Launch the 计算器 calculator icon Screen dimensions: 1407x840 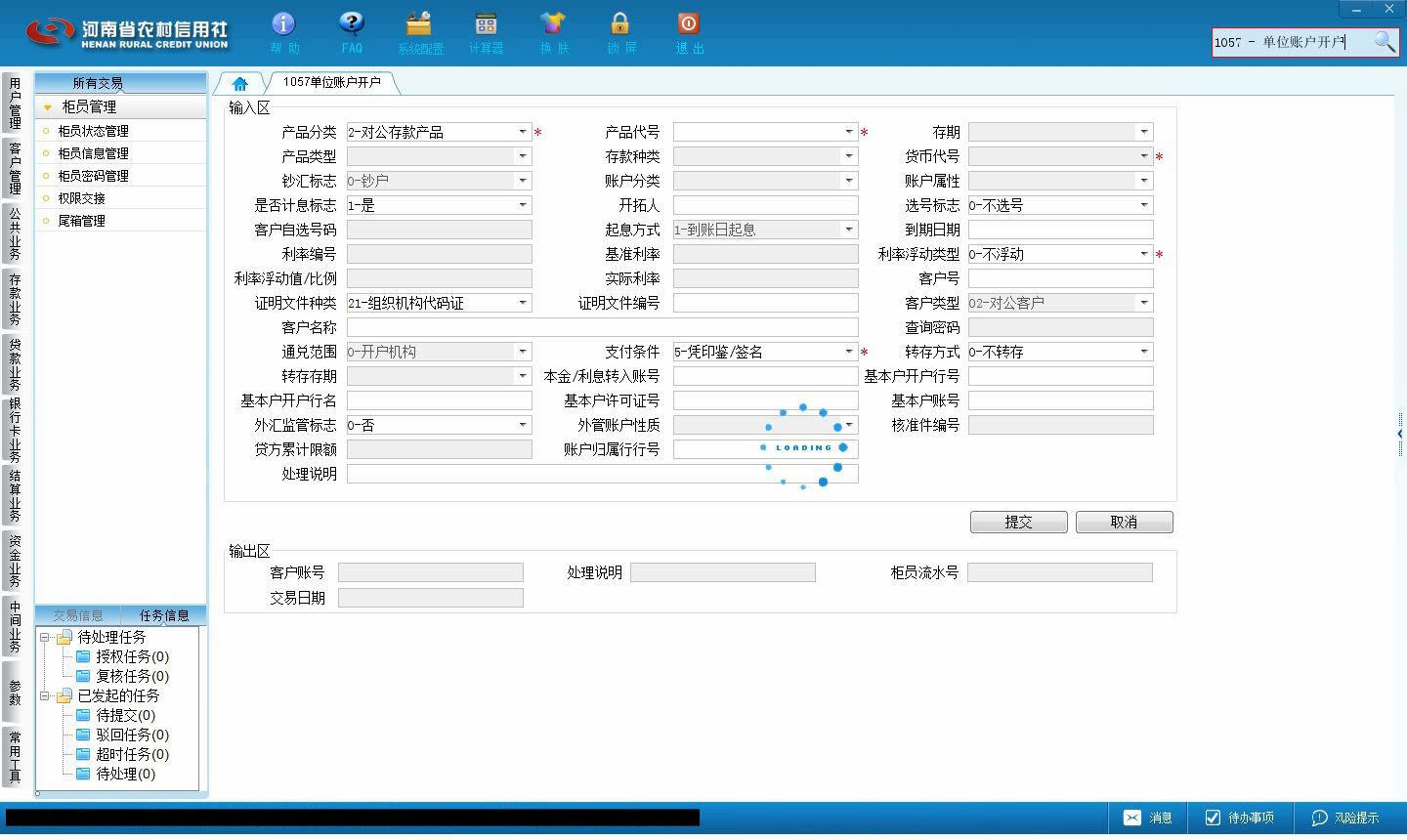pos(486,32)
